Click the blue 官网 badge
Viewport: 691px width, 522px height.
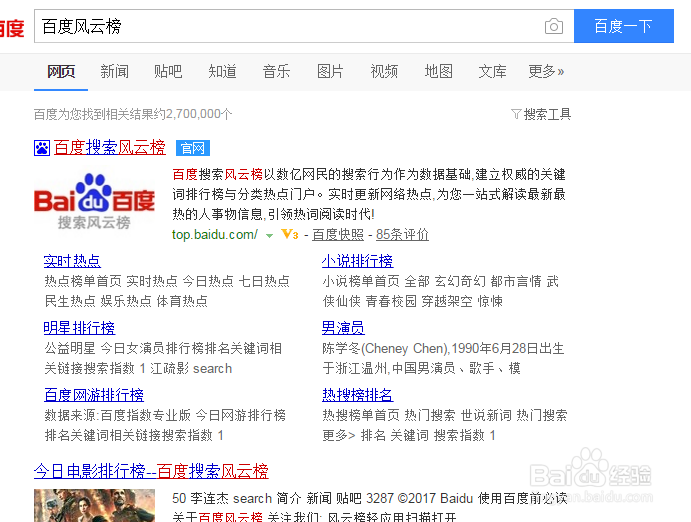tap(193, 148)
